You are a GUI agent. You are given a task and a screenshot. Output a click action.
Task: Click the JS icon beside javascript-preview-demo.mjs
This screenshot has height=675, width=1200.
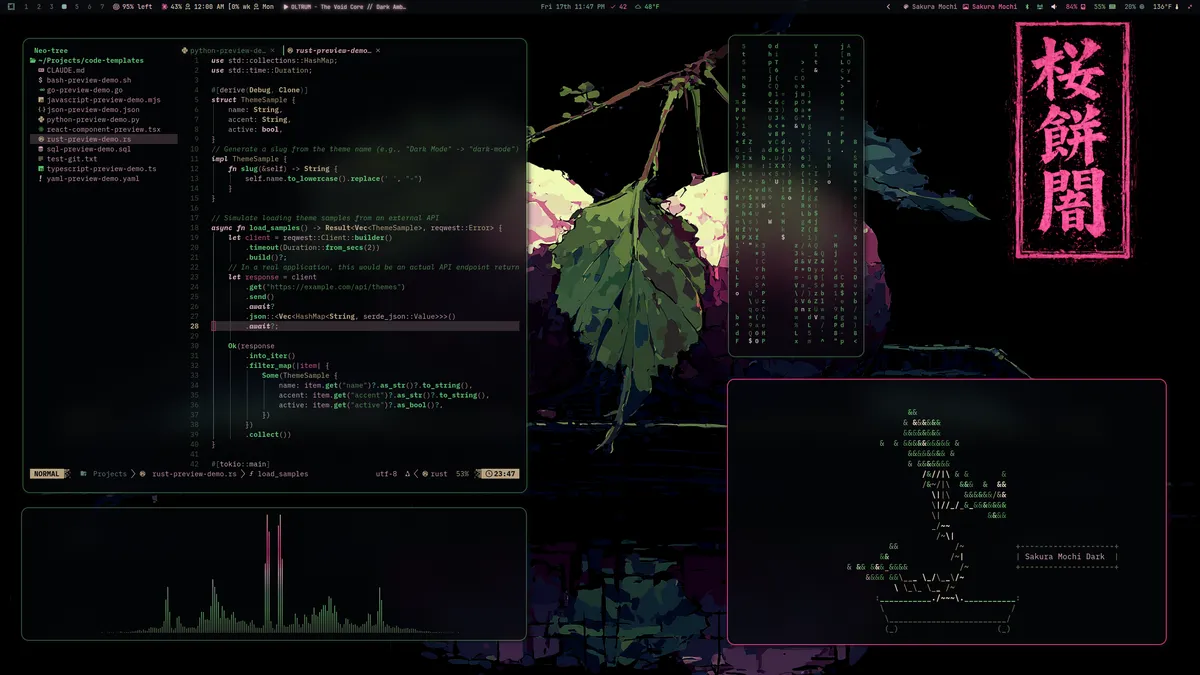coord(40,100)
